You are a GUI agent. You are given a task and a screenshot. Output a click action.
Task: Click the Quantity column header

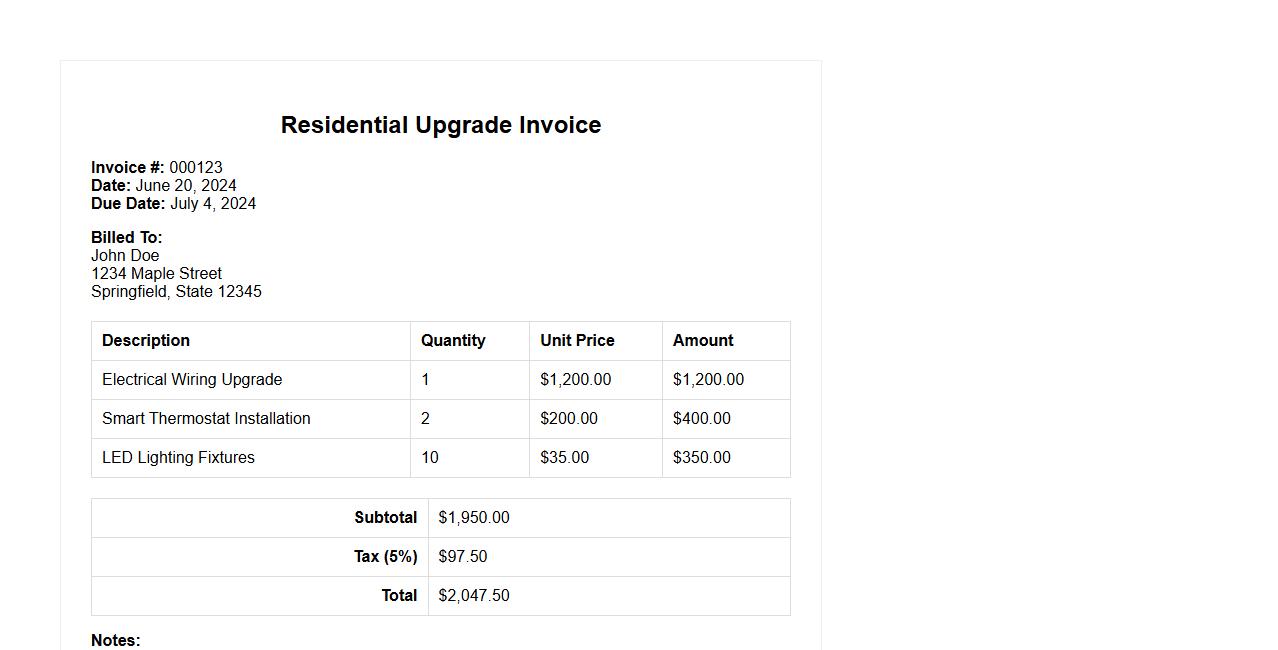tap(453, 341)
